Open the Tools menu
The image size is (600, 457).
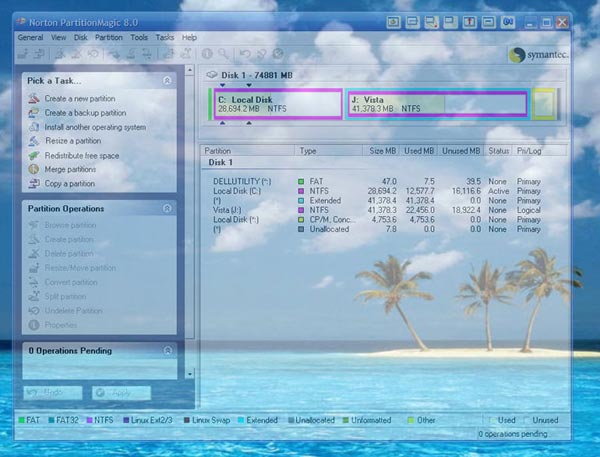(x=139, y=38)
